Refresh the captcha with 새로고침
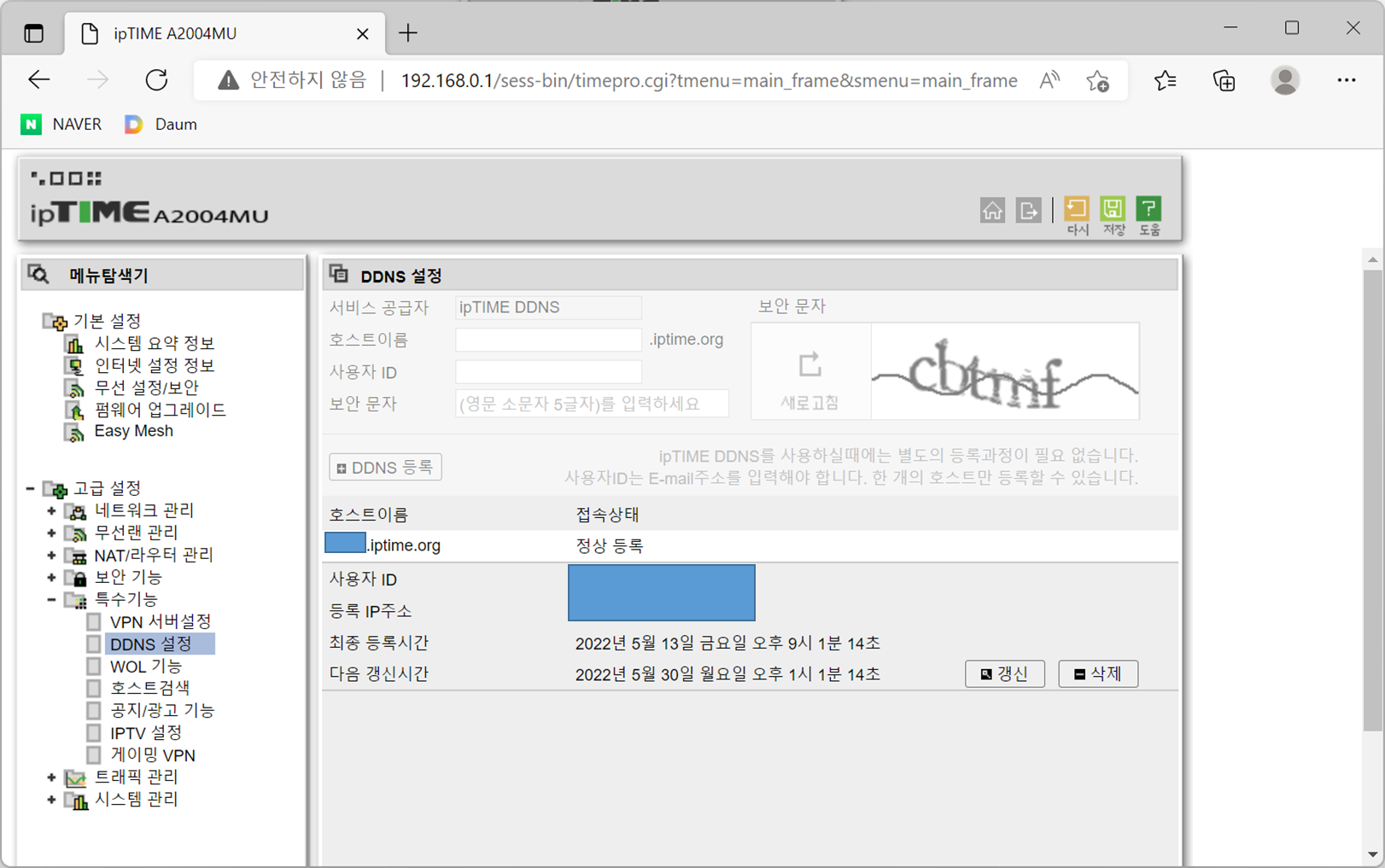The image size is (1385, 868). pyautogui.click(x=810, y=372)
